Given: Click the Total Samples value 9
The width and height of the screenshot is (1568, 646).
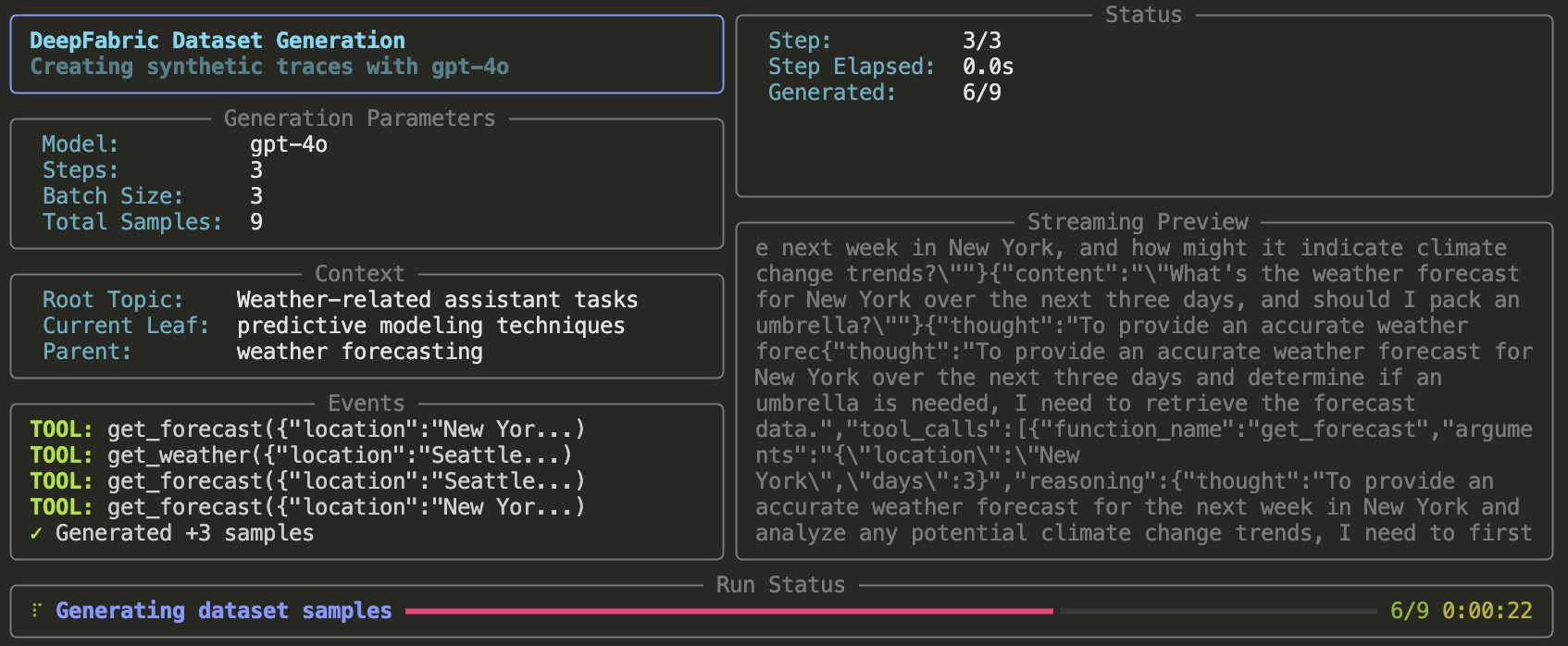Looking at the screenshot, I should tap(256, 222).
